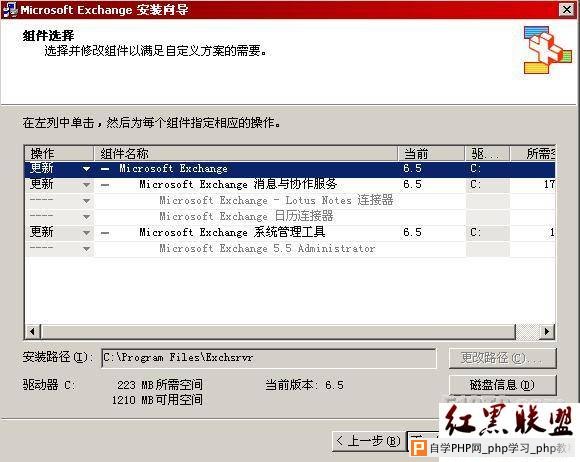This screenshot has width=580, height=462.
Task: Open action dropdown for Microsoft Exchange row
Action: click(x=86, y=169)
